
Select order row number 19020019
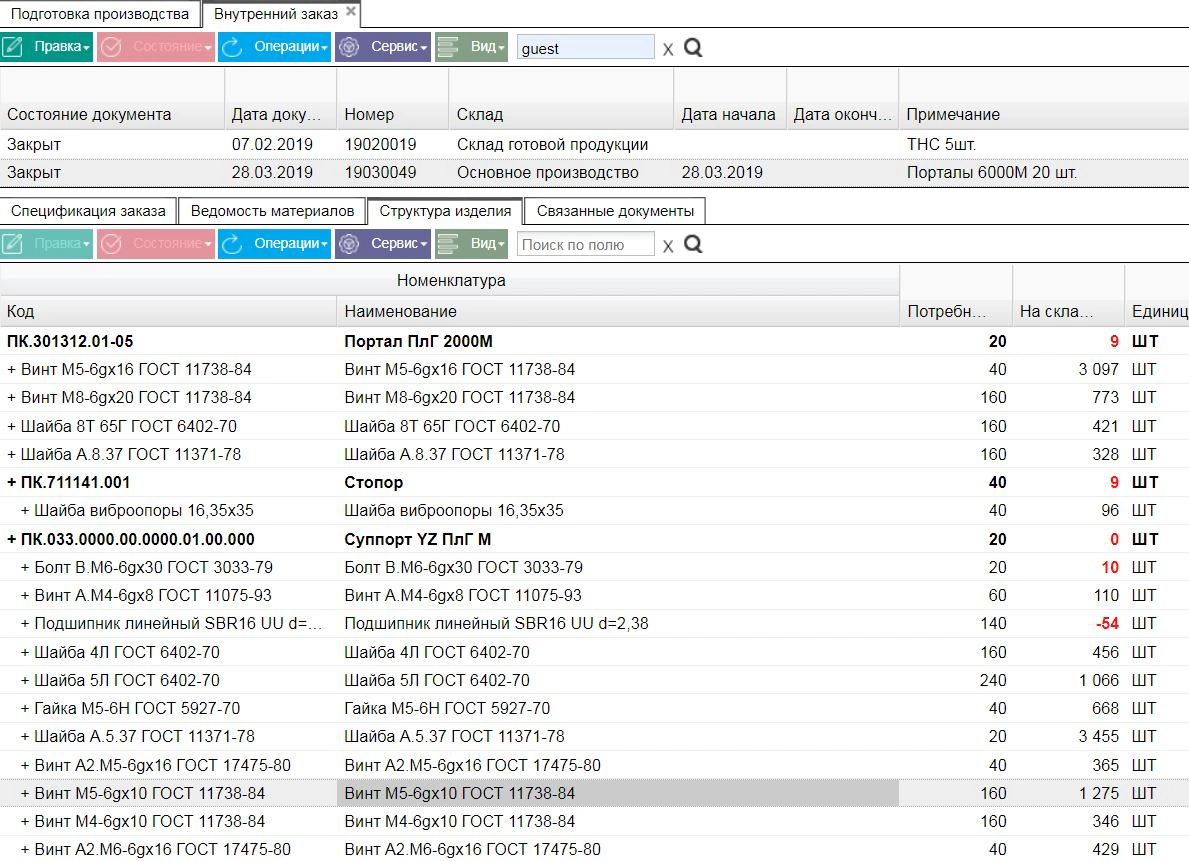(594, 144)
